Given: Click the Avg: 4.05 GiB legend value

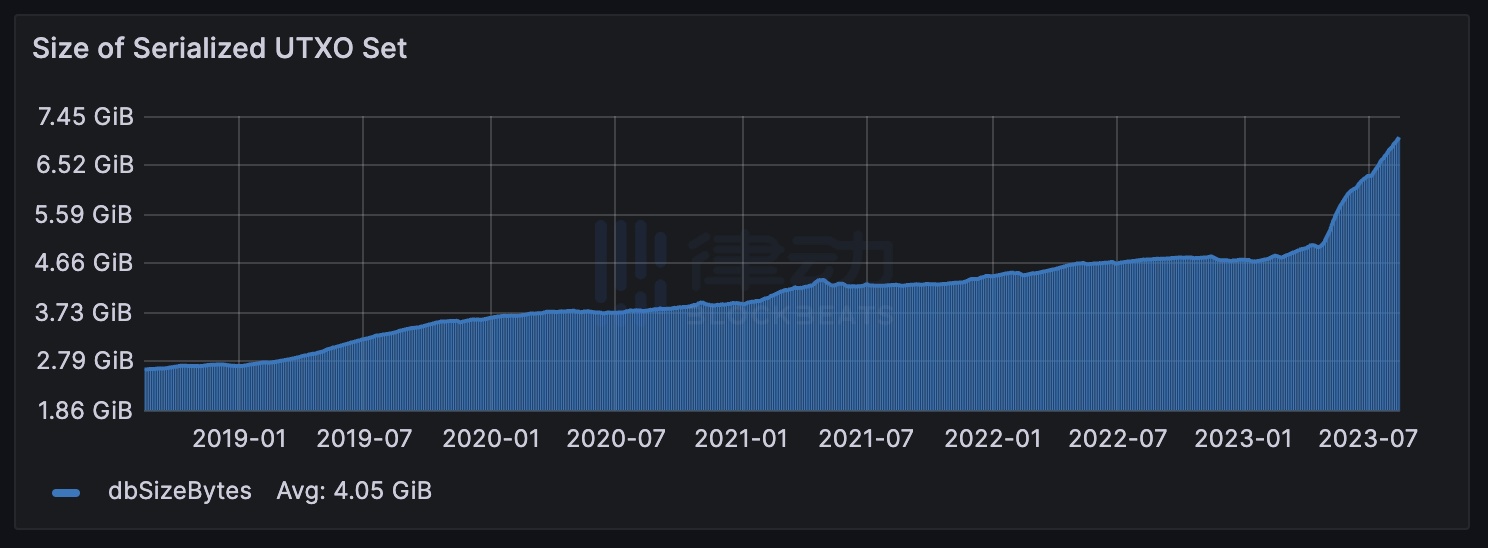Looking at the screenshot, I should pos(354,491).
